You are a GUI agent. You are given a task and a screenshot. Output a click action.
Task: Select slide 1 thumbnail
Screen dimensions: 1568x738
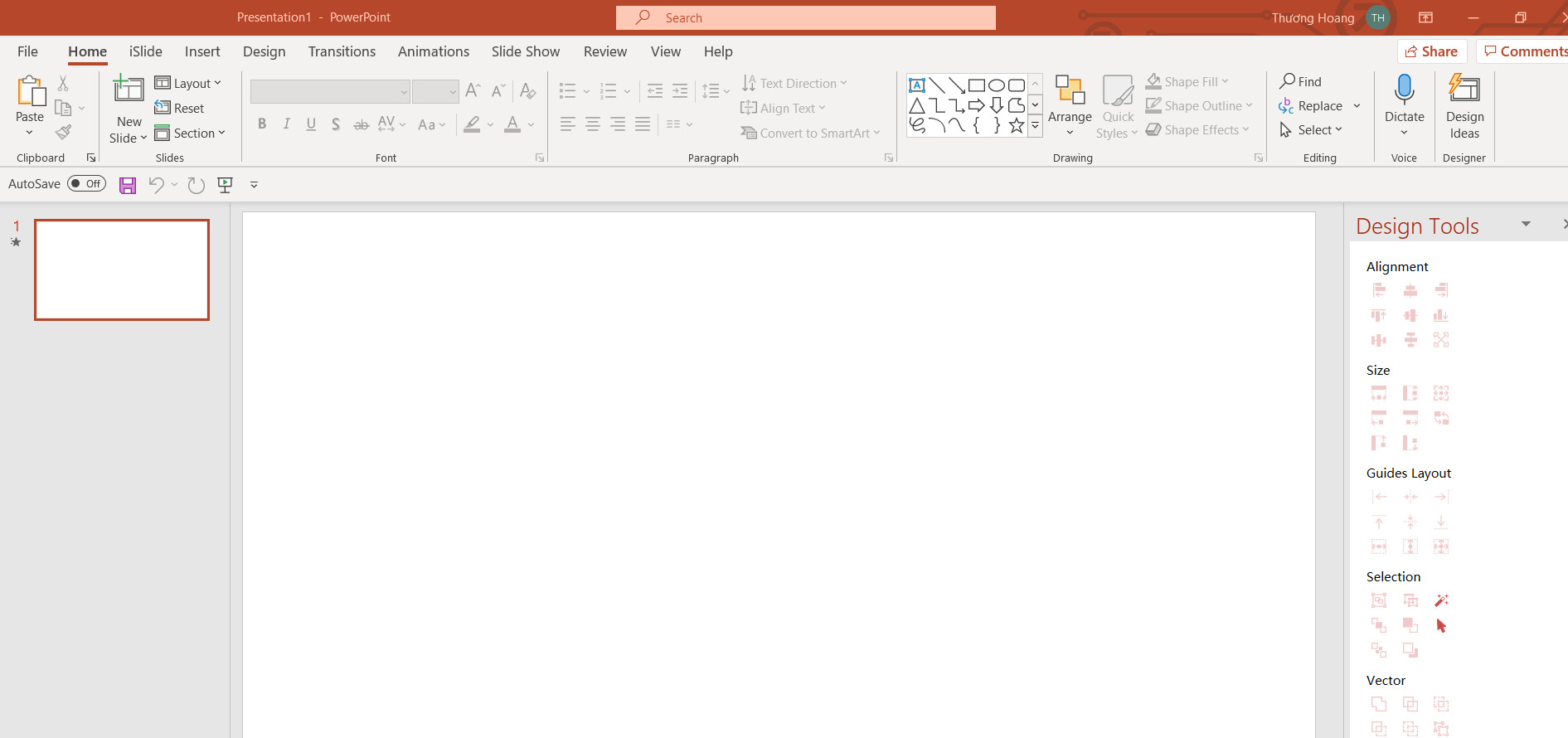coord(122,269)
